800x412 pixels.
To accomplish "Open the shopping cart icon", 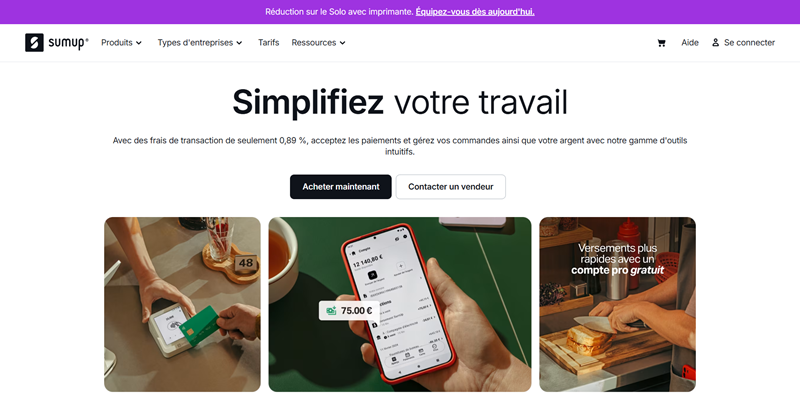I will [661, 43].
